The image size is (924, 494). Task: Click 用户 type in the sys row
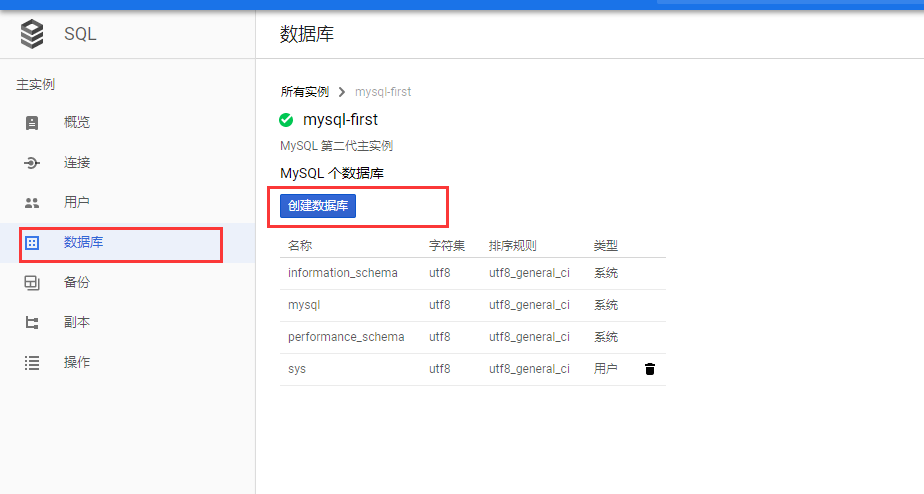[x=605, y=369]
